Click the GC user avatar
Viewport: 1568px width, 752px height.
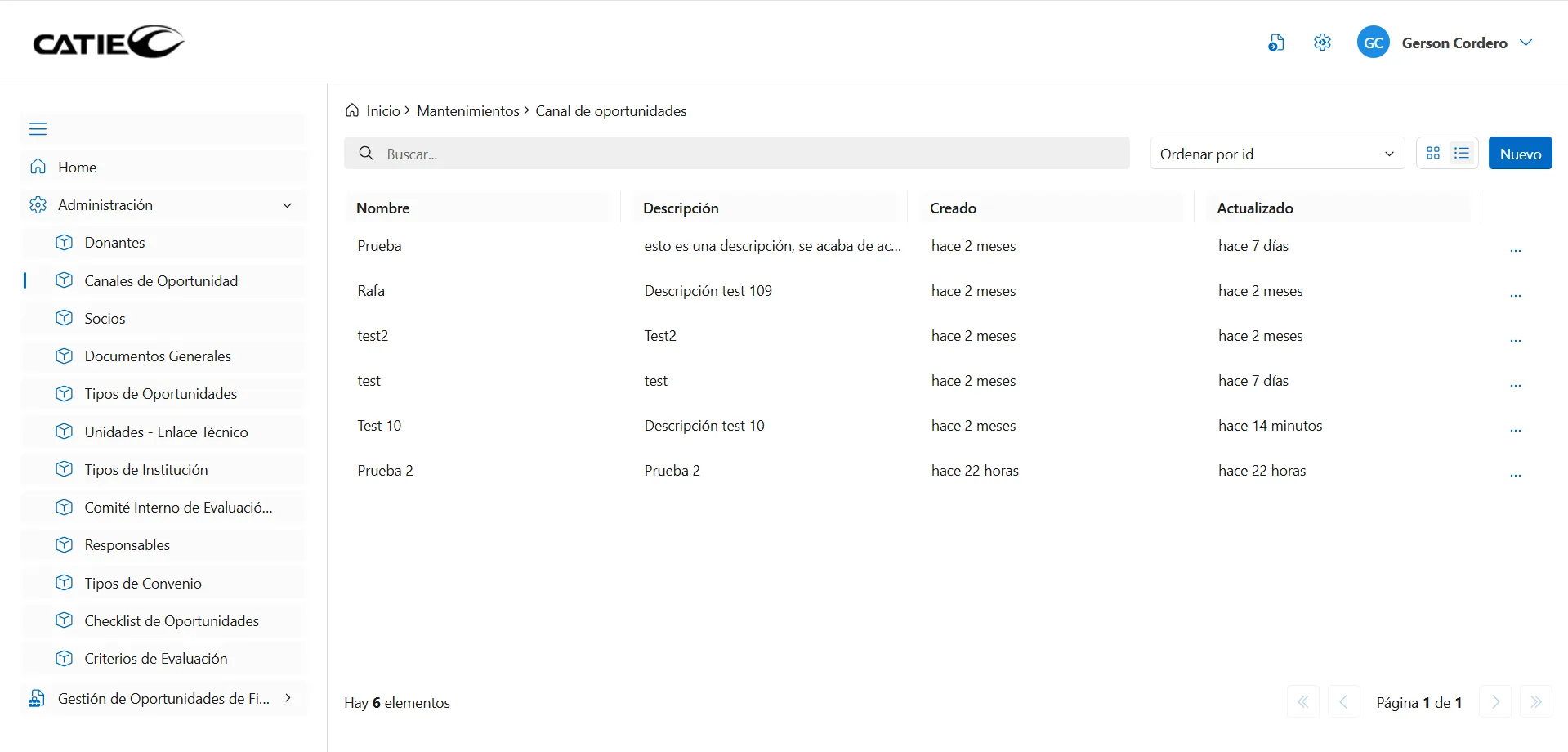click(x=1373, y=43)
